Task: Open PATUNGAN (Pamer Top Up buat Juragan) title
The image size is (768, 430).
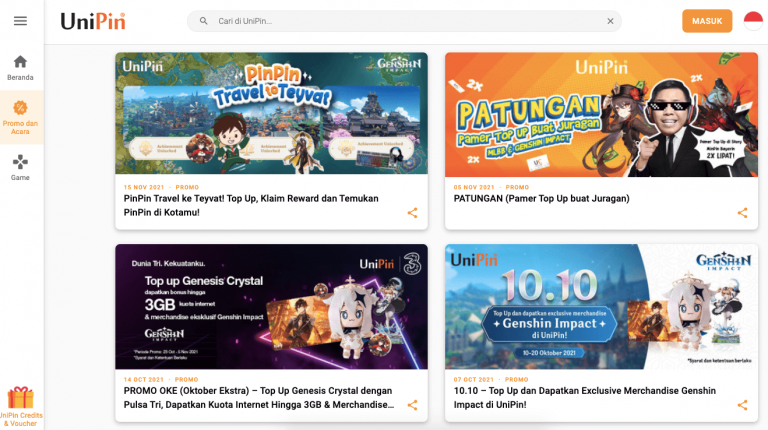Action: click(541, 198)
